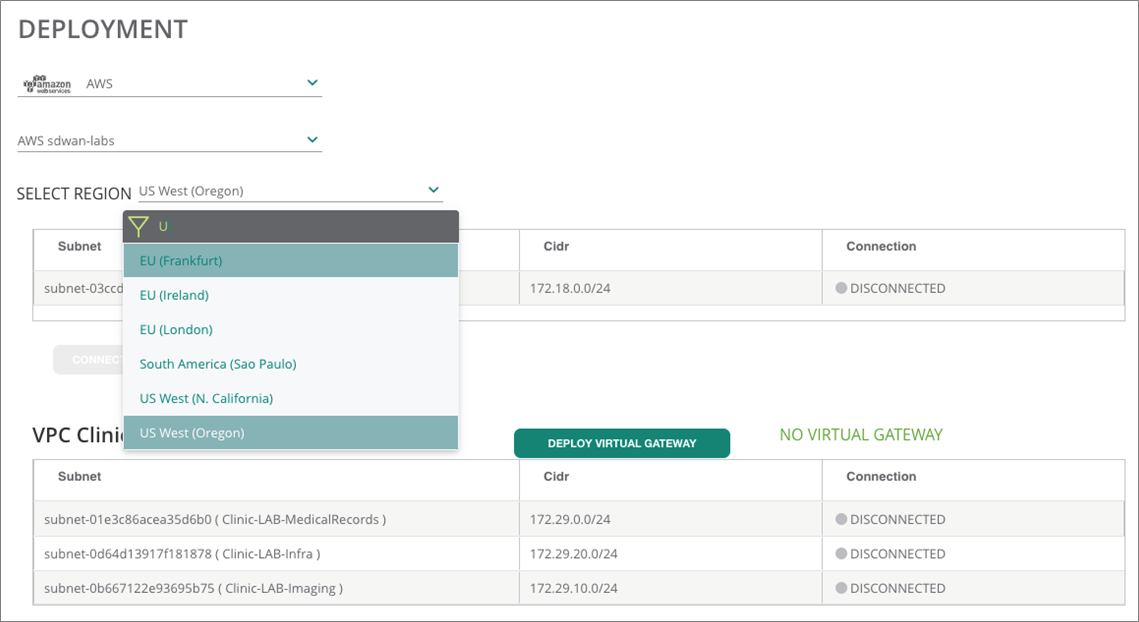
Task: Click the Cidr column header in upper table
Action: [x=556, y=246]
